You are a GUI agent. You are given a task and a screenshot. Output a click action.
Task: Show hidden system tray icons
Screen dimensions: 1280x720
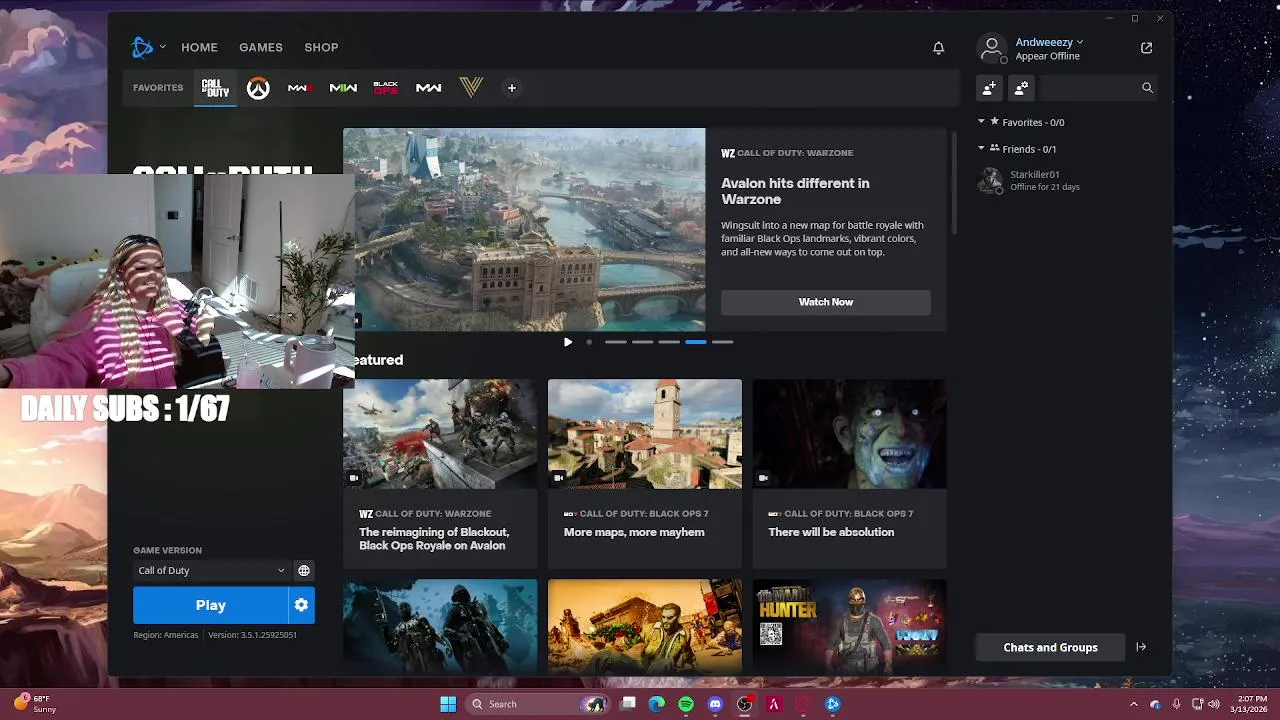1133,704
